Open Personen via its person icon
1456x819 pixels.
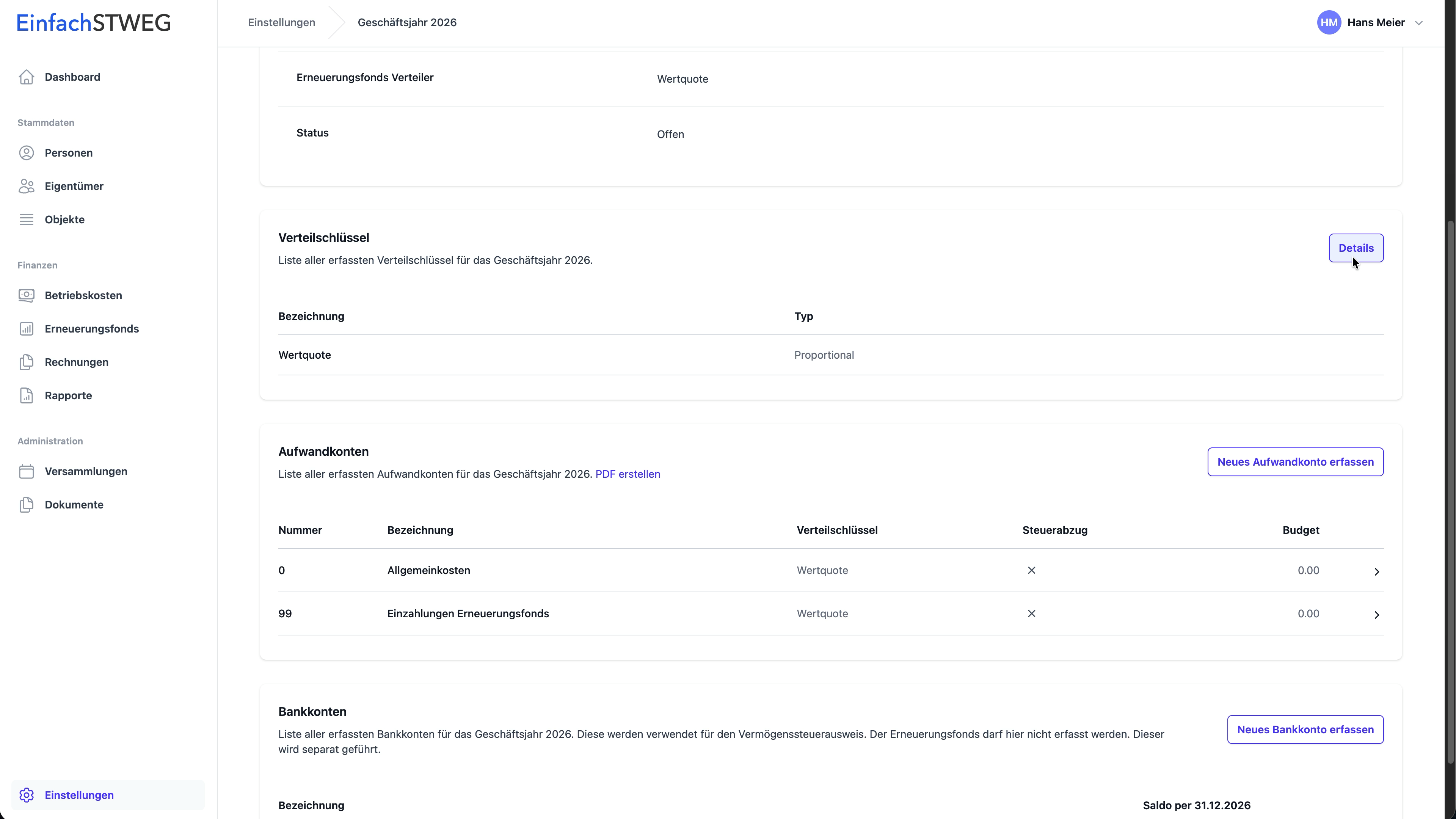click(x=27, y=153)
